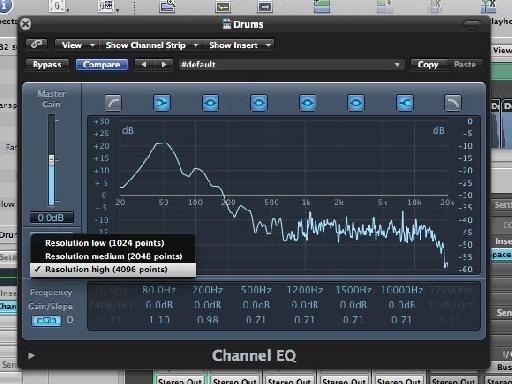This screenshot has width=512, height=384.
Task: Click the 0.0dB master gain field
Action: tap(51, 218)
